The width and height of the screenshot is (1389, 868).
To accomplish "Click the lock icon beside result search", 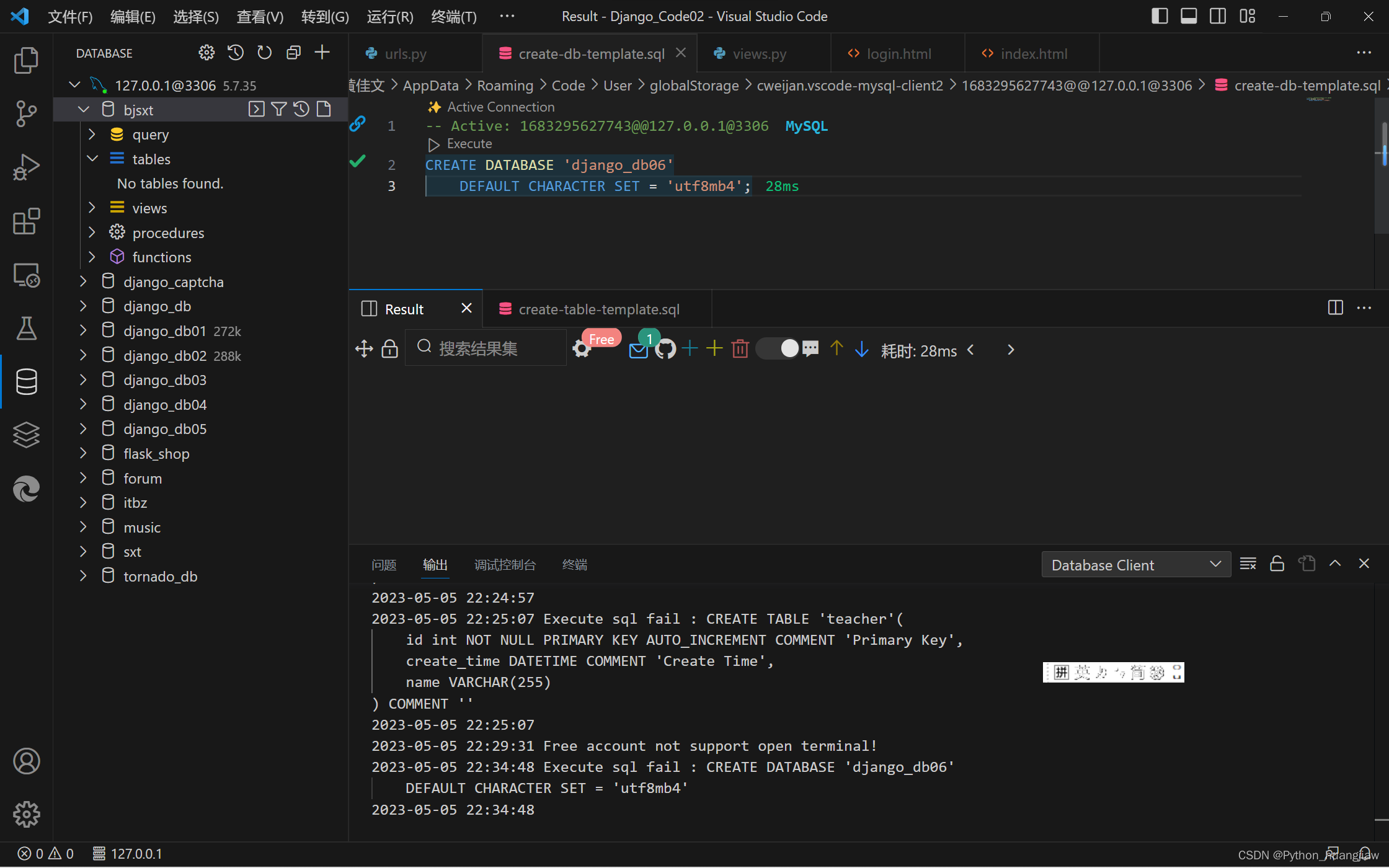I will tap(389, 349).
